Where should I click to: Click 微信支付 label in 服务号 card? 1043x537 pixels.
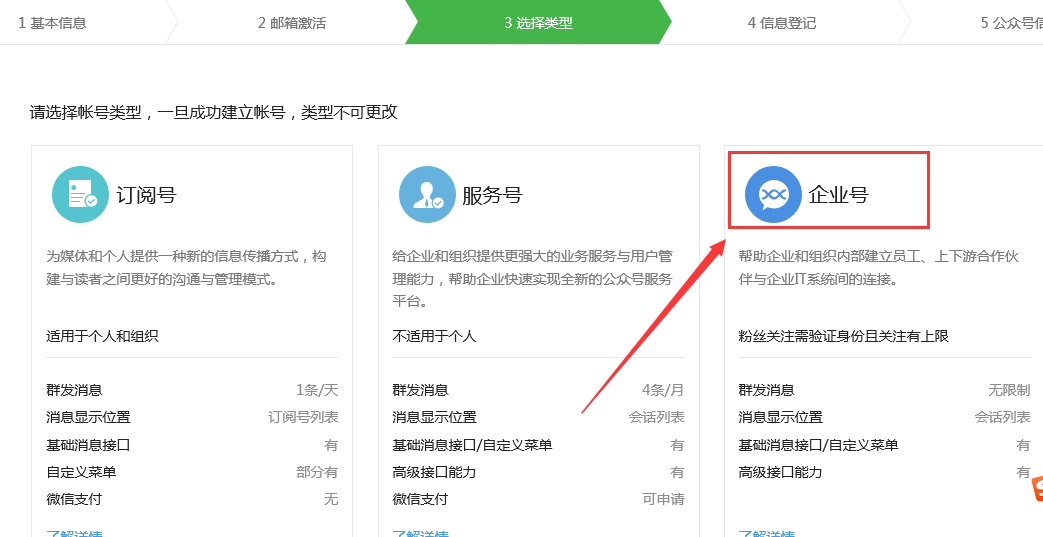tap(420, 499)
